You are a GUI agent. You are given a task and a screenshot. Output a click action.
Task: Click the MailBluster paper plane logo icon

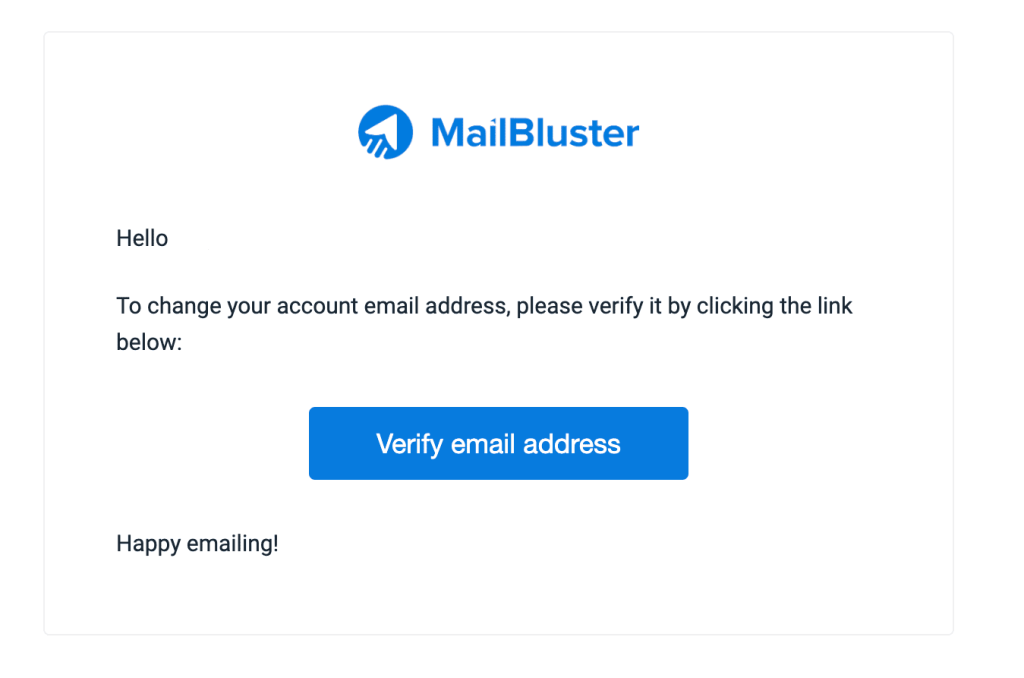click(x=387, y=131)
